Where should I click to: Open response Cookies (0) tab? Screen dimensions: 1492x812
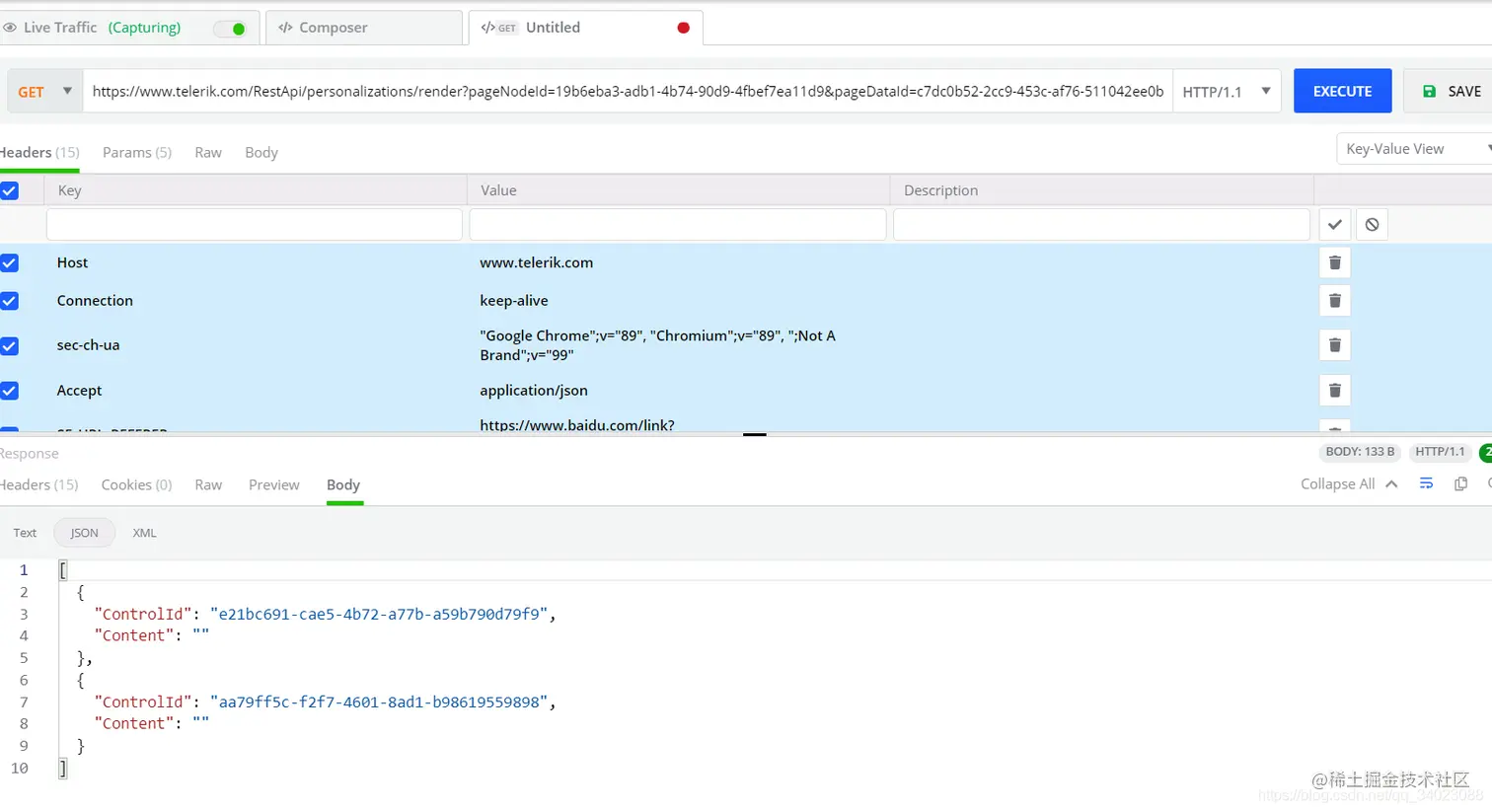click(x=136, y=485)
